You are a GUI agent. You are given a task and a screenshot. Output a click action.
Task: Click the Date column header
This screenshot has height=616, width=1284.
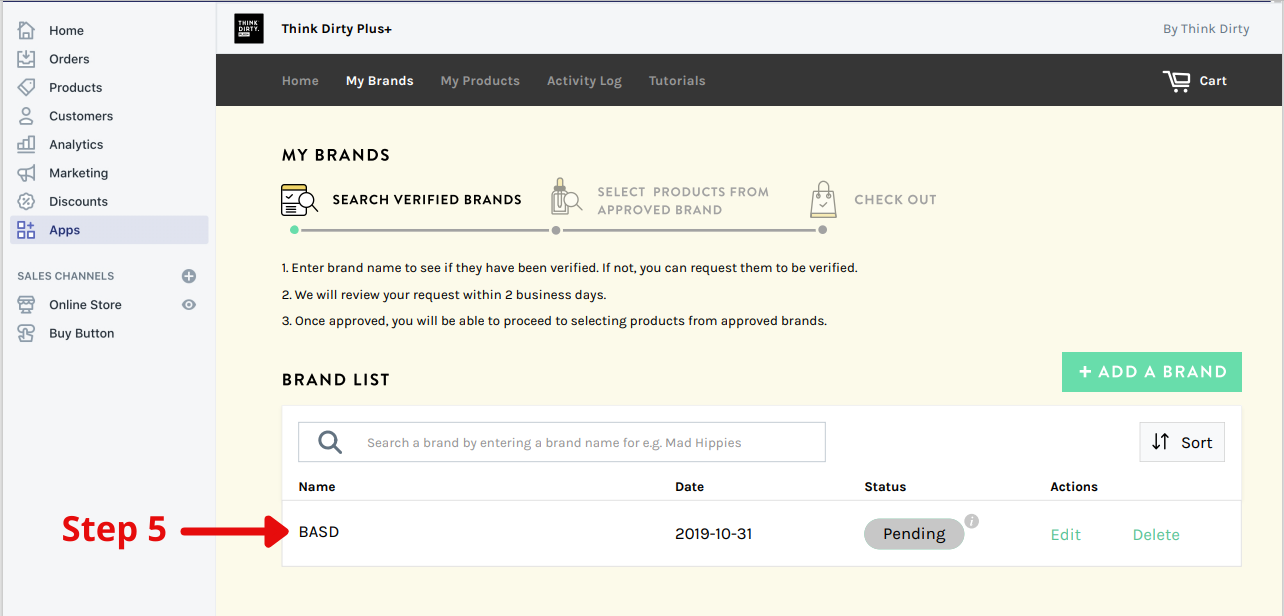tap(690, 487)
